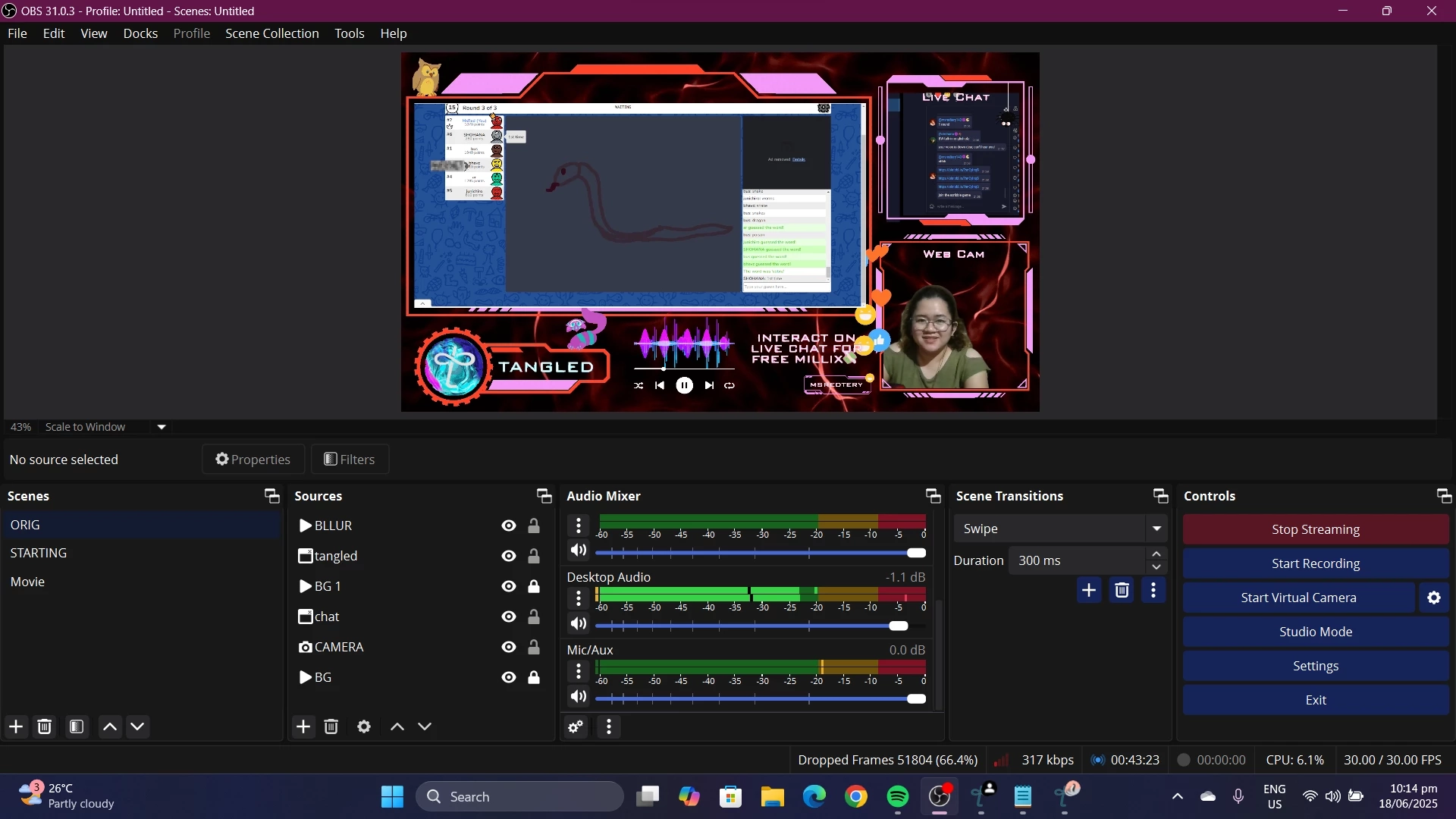1456x819 pixels.
Task: Move scene down arrow in Scenes panel
Action: point(137,726)
